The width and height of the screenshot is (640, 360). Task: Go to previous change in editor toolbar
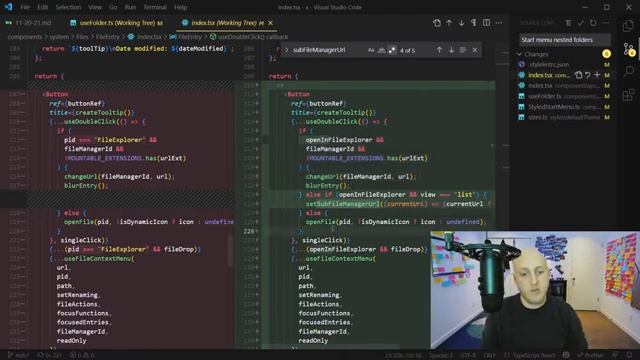tap(449, 23)
